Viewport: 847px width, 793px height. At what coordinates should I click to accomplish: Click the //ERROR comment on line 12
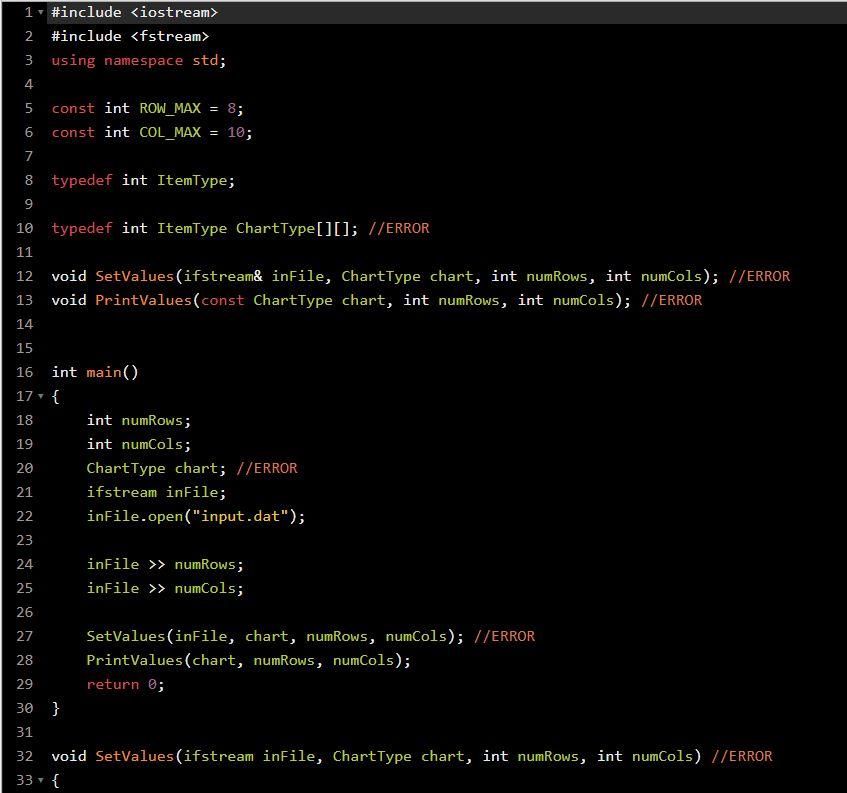tap(759, 276)
